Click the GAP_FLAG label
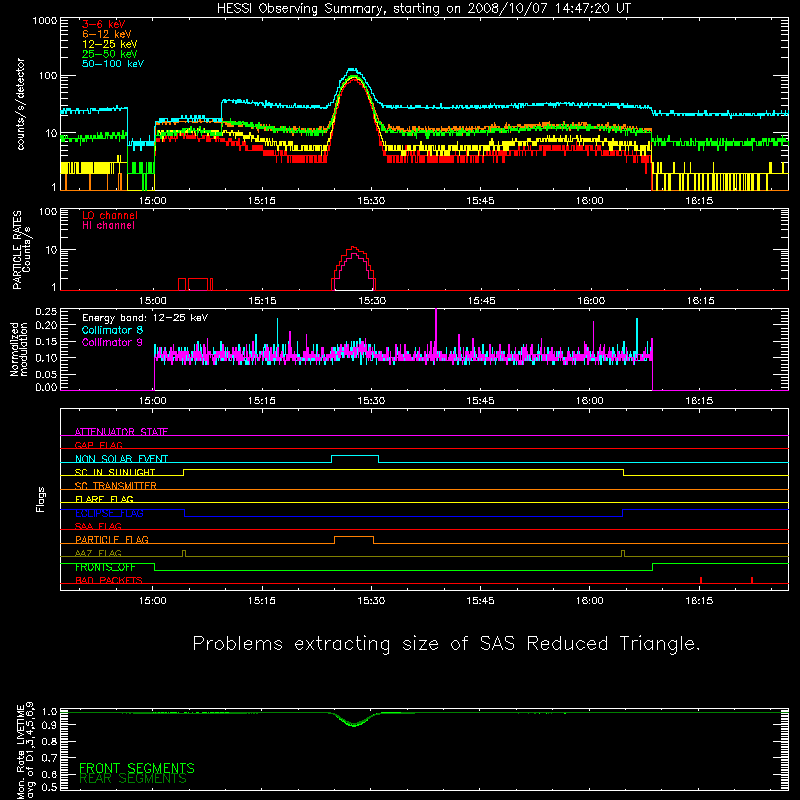800x800 pixels. tap(98, 445)
